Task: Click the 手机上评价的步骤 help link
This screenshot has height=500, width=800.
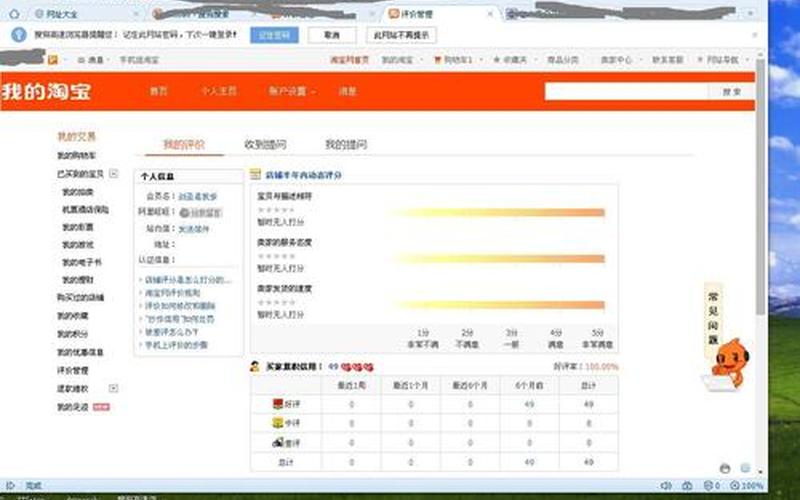Action: tap(177, 345)
